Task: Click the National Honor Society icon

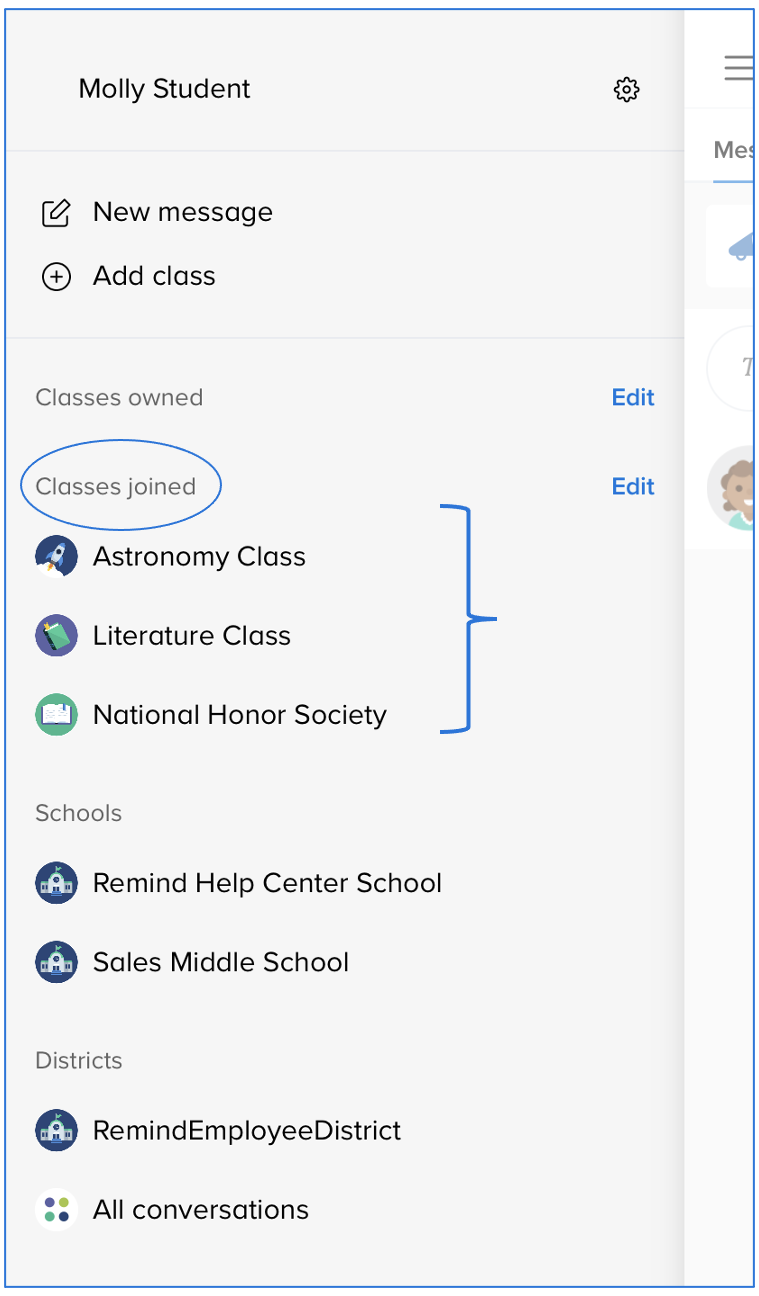Action: click(x=56, y=715)
